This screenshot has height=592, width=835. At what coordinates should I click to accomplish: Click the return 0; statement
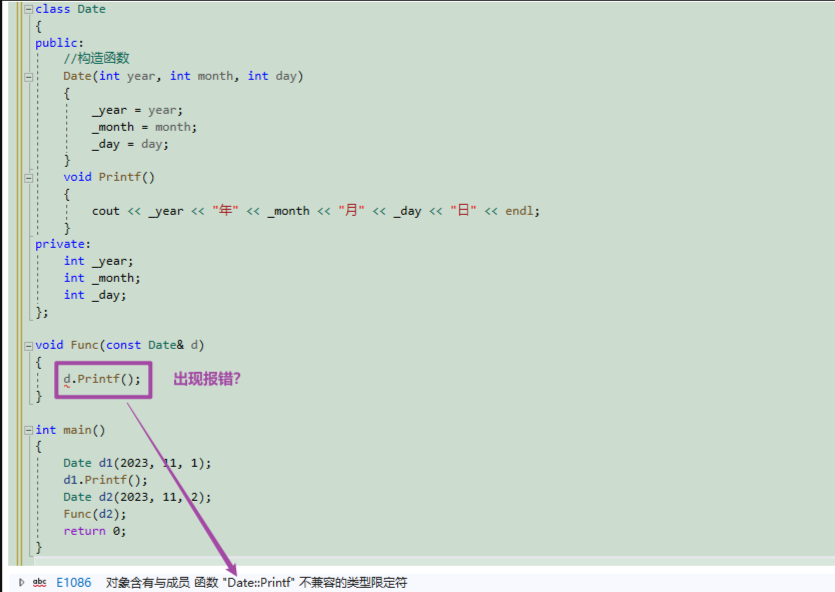pyautogui.click(x=95, y=531)
